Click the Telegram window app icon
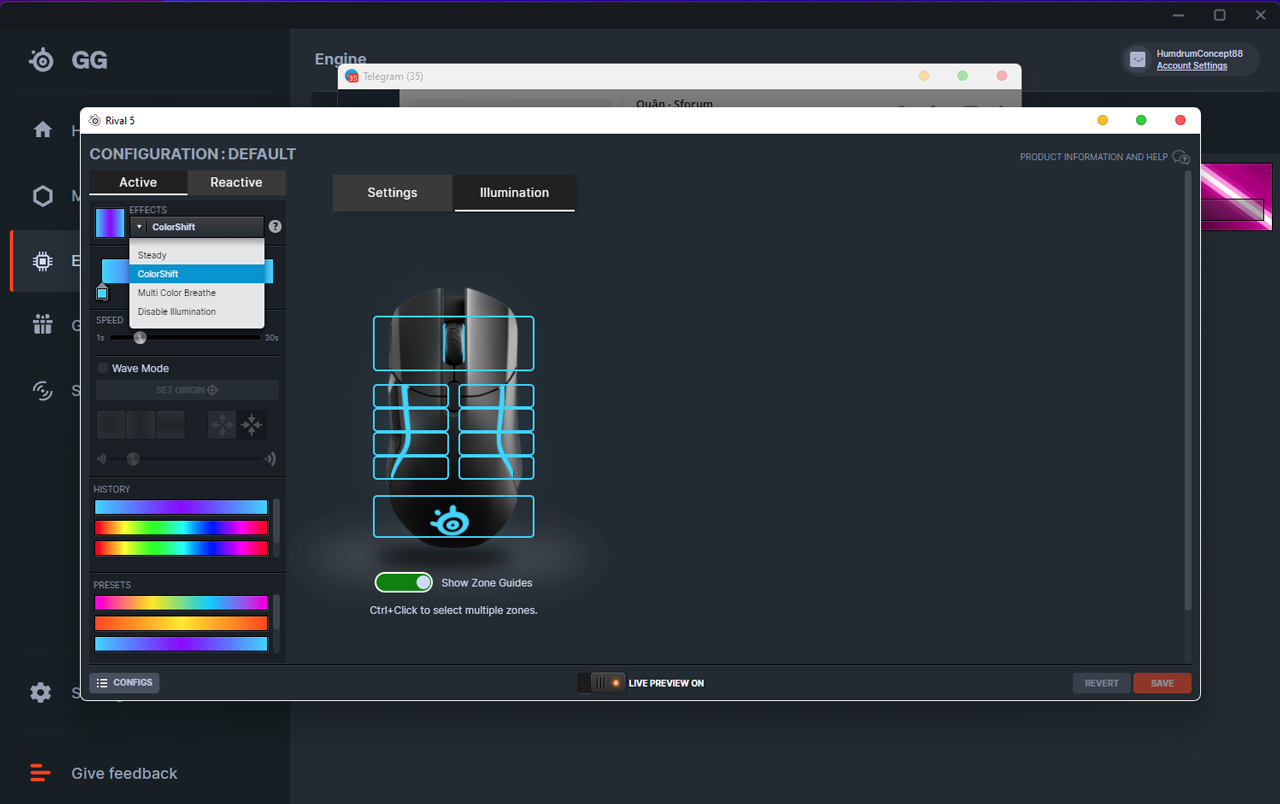Image resolution: width=1280 pixels, height=804 pixels. click(x=352, y=76)
